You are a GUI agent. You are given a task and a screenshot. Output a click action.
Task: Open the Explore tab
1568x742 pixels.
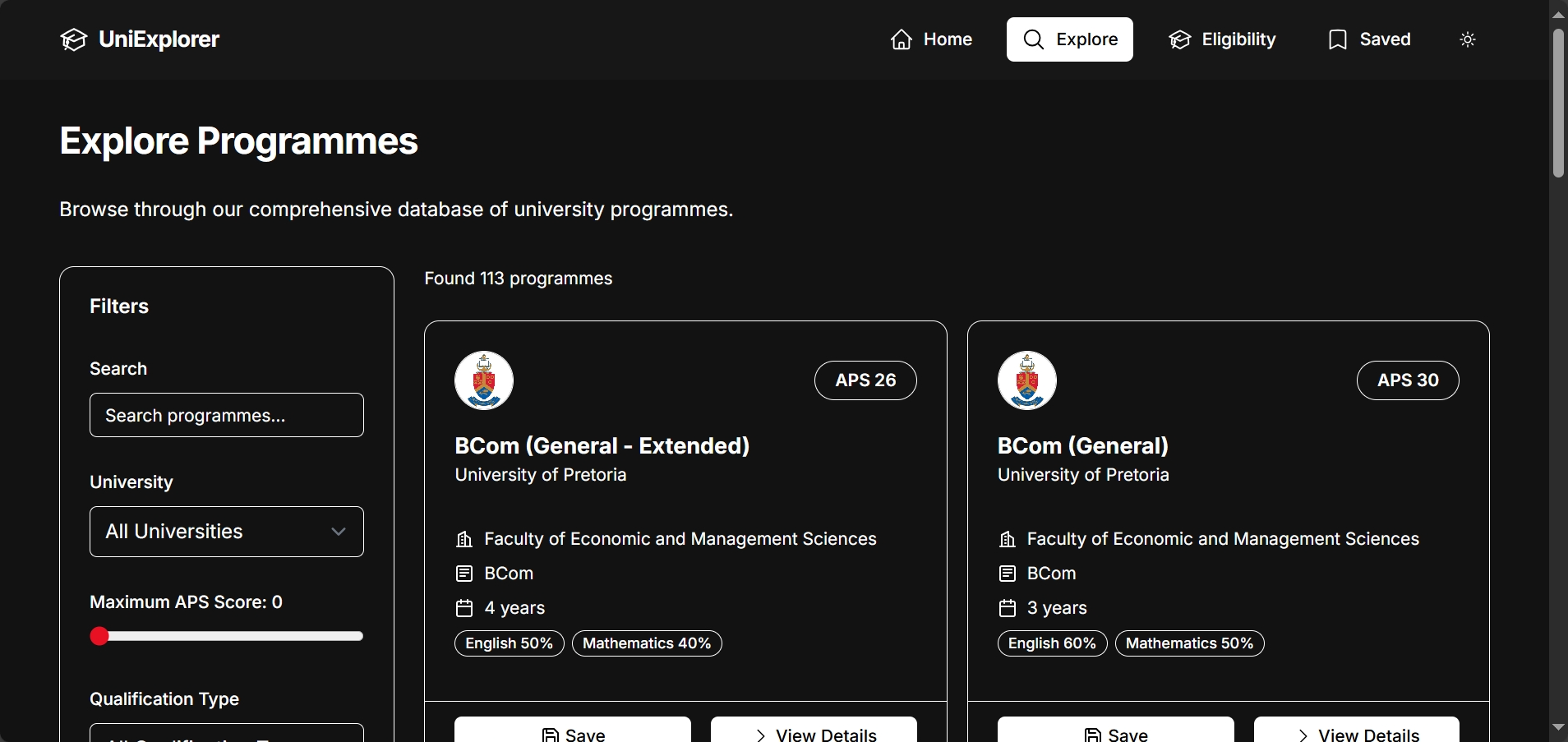(1070, 39)
